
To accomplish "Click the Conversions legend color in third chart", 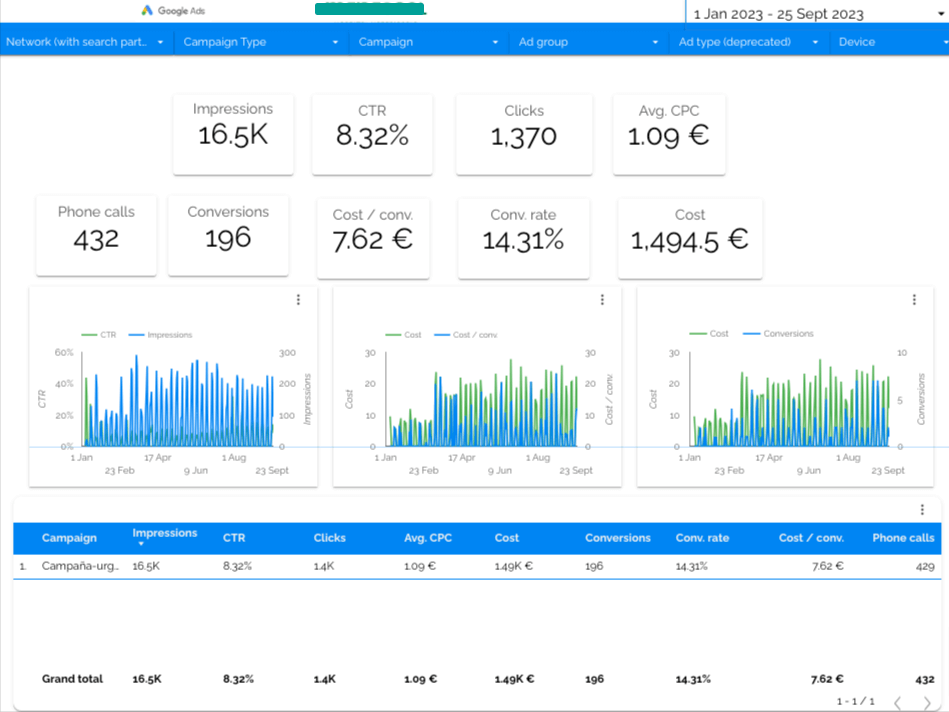I will (751, 334).
